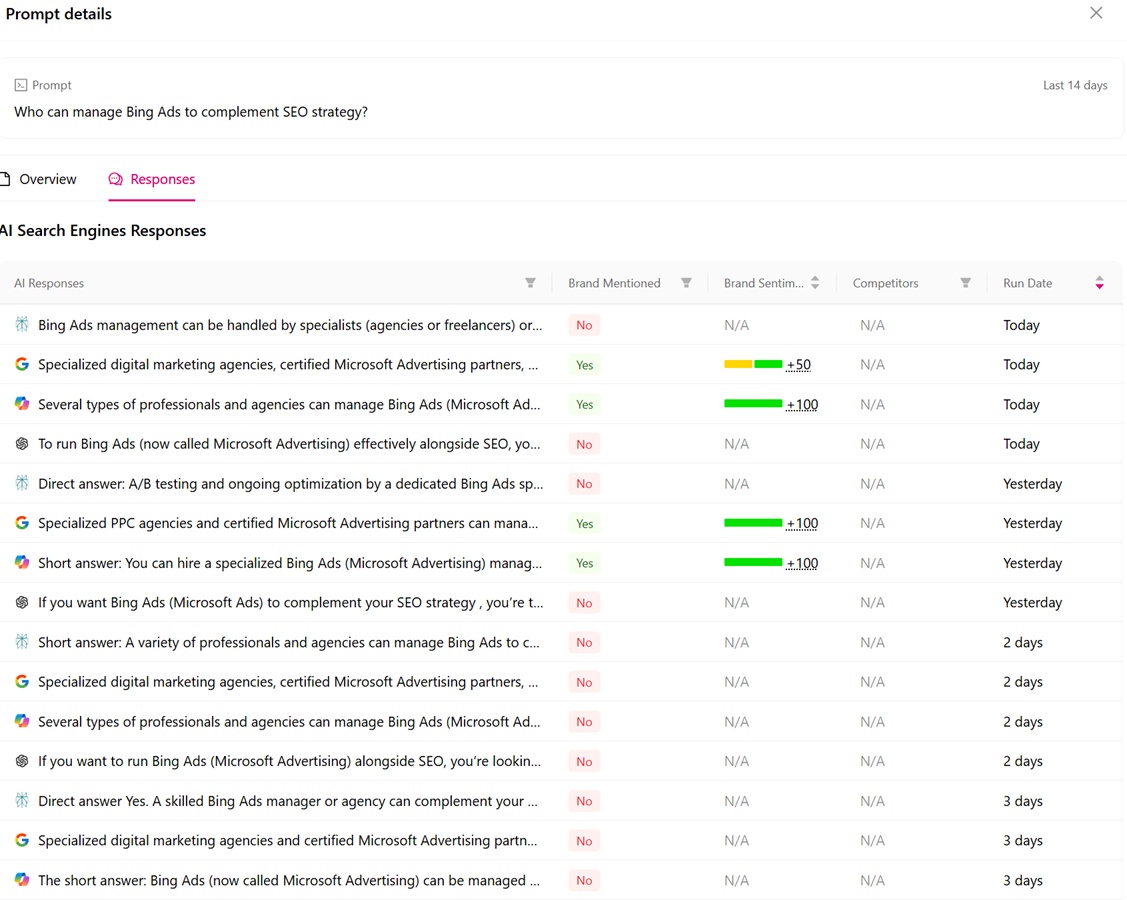1127x900 pixels.
Task: Click 'Yes' badge on today's Google response row
Action: (x=584, y=364)
